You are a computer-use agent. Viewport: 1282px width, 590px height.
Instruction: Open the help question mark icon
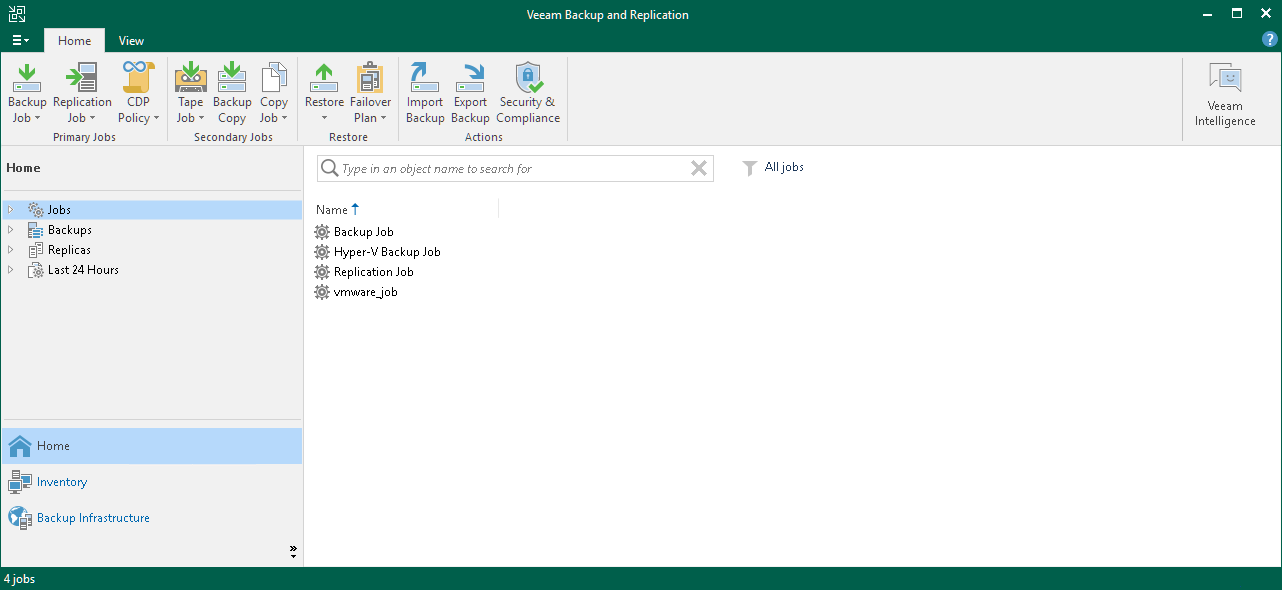point(1270,40)
